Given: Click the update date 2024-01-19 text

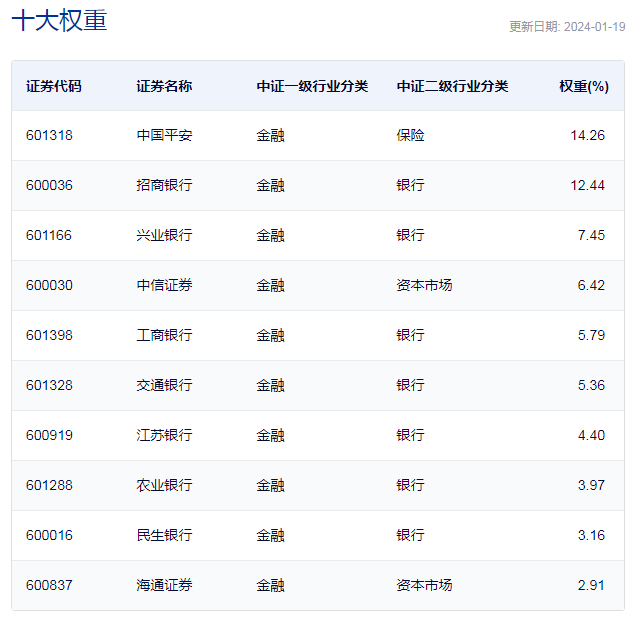Looking at the screenshot, I should pyautogui.click(x=594, y=27).
